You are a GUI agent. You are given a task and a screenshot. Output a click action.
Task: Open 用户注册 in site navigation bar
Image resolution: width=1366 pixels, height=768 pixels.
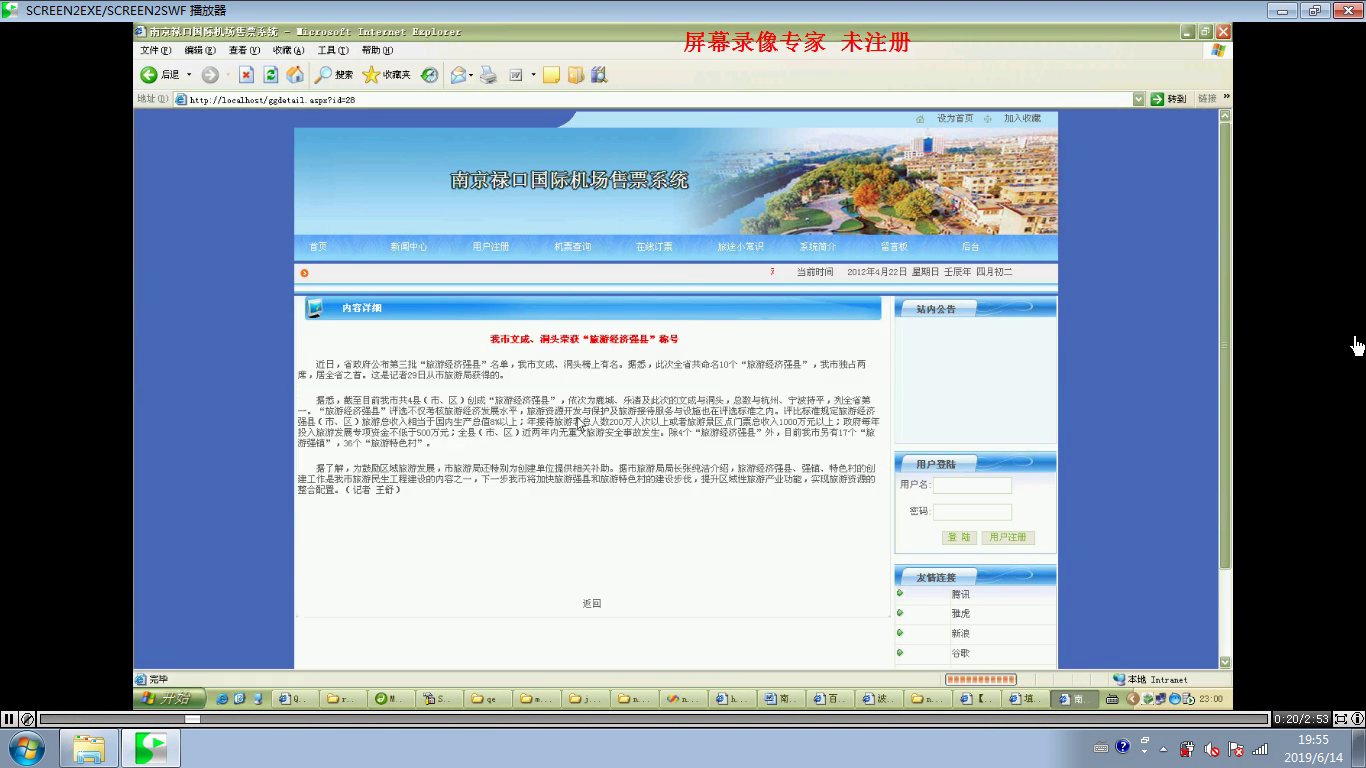click(x=490, y=247)
